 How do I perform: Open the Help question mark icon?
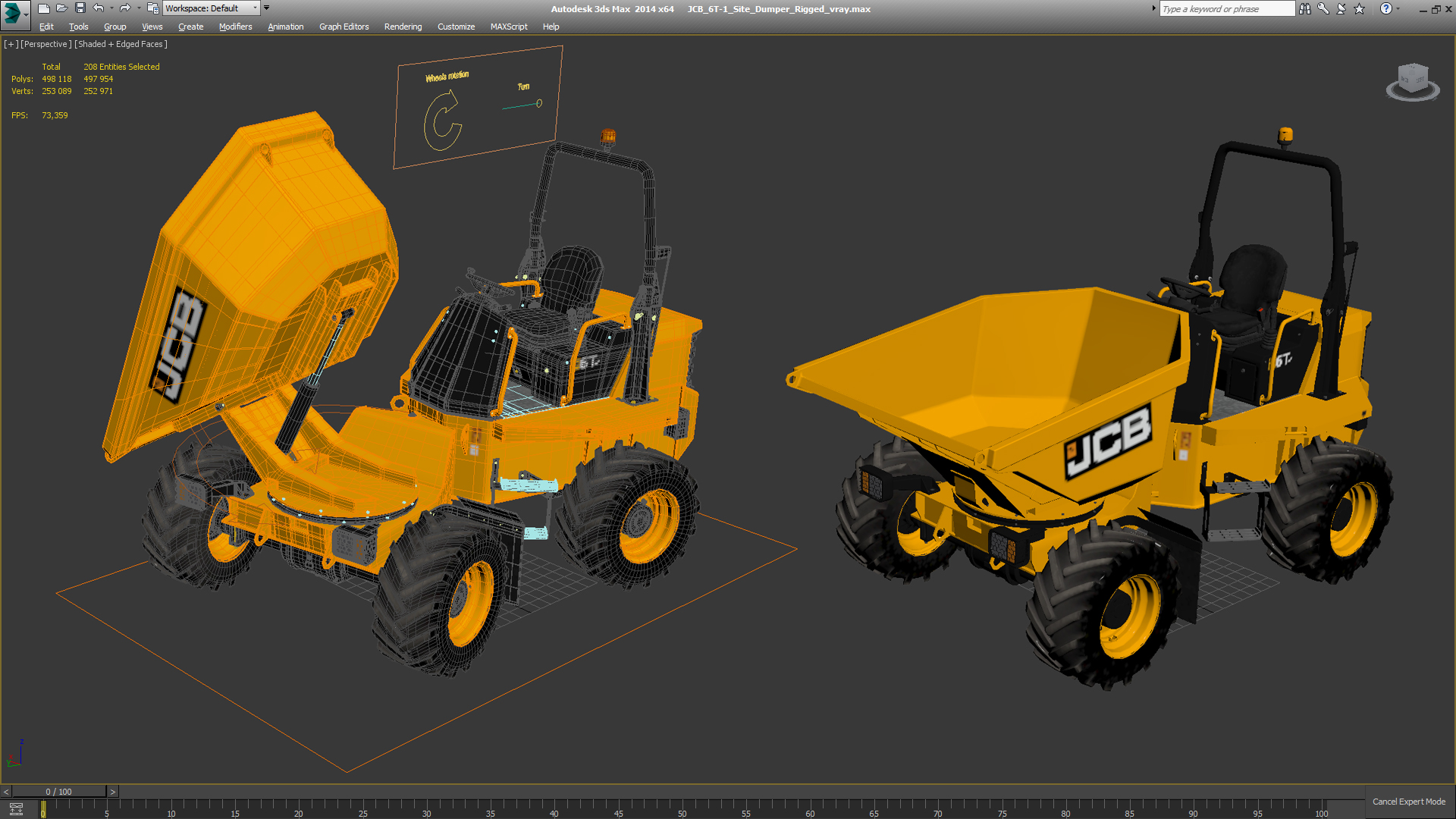(1386, 8)
